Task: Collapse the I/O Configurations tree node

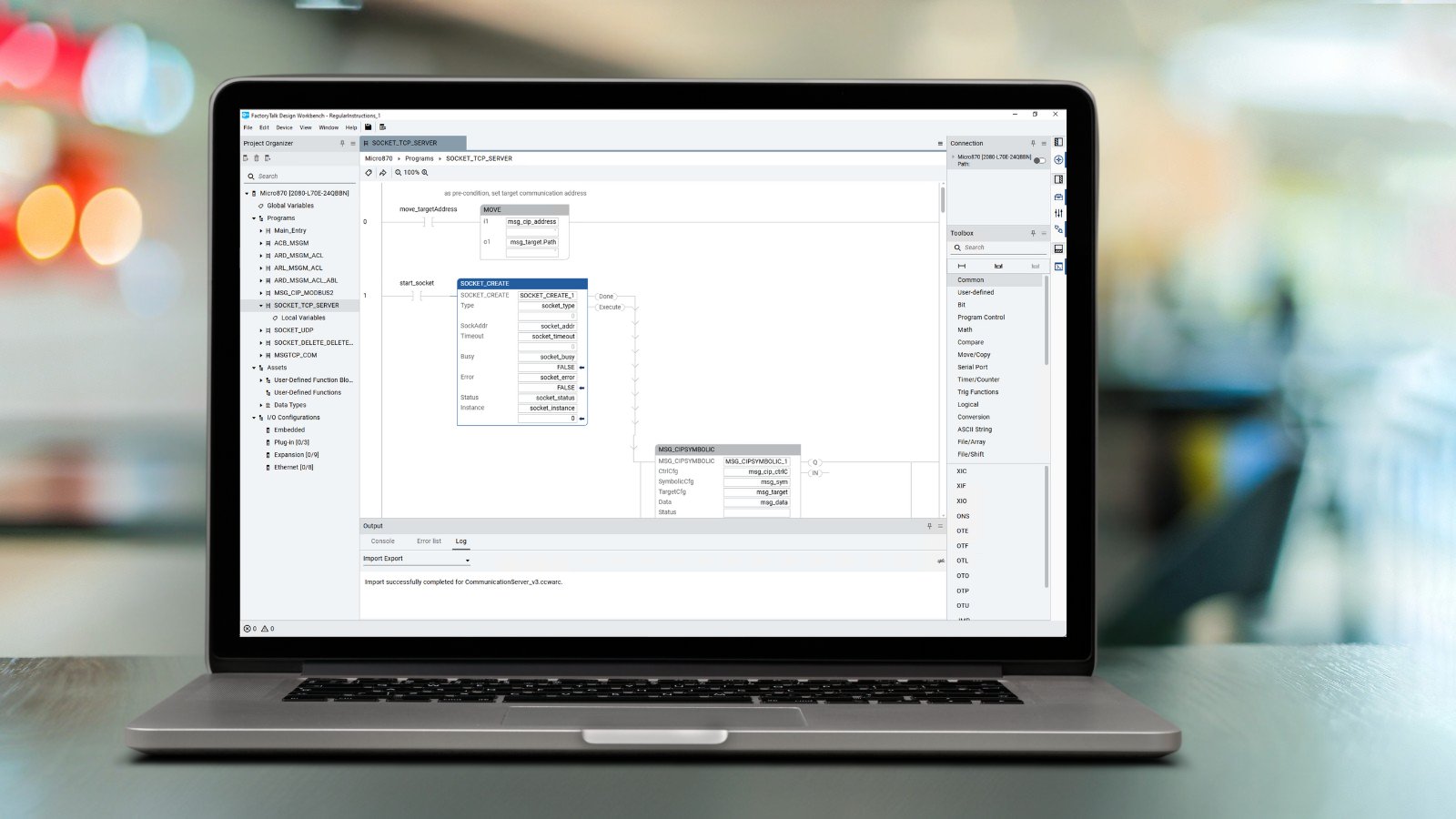Action: [252, 417]
